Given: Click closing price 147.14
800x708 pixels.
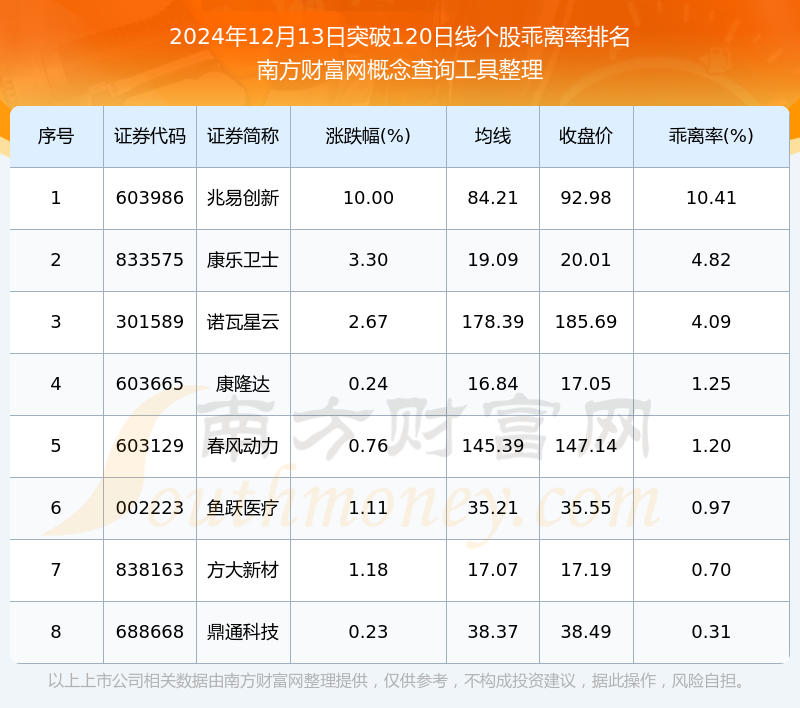Looking at the screenshot, I should [x=586, y=446].
